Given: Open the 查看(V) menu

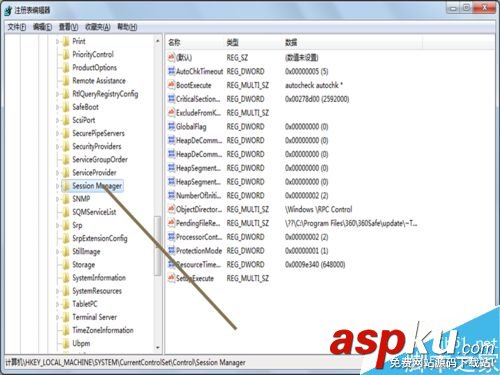Looking at the screenshot, I should [x=68, y=27].
